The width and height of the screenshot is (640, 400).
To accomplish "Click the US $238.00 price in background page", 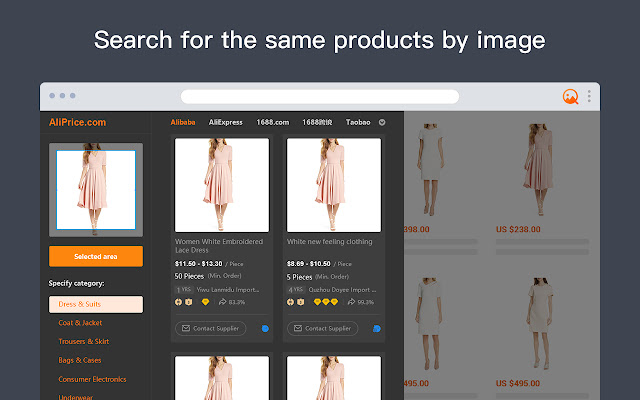I will click(518, 229).
